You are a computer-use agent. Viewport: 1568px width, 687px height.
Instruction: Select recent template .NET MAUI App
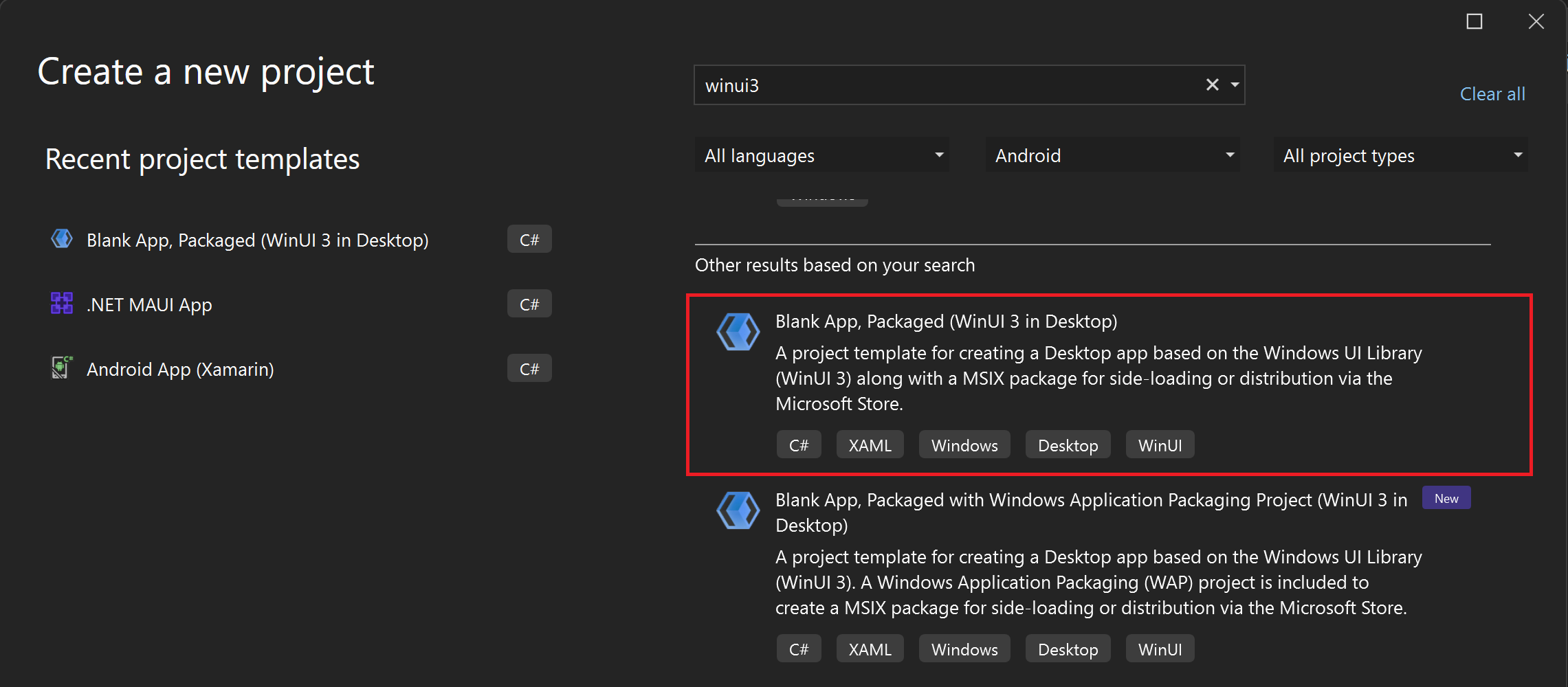(x=149, y=304)
